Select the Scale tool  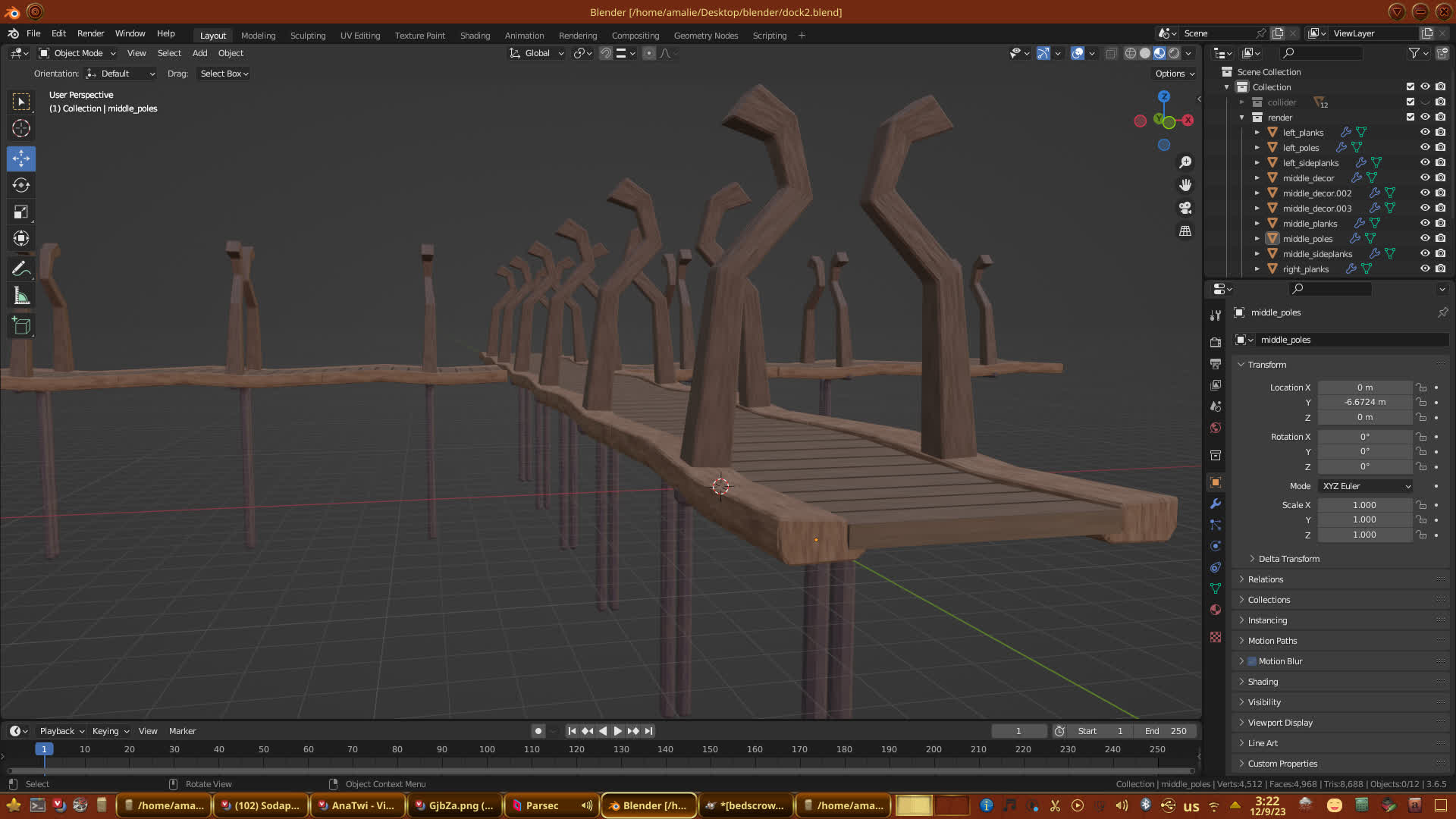coord(21,212)
